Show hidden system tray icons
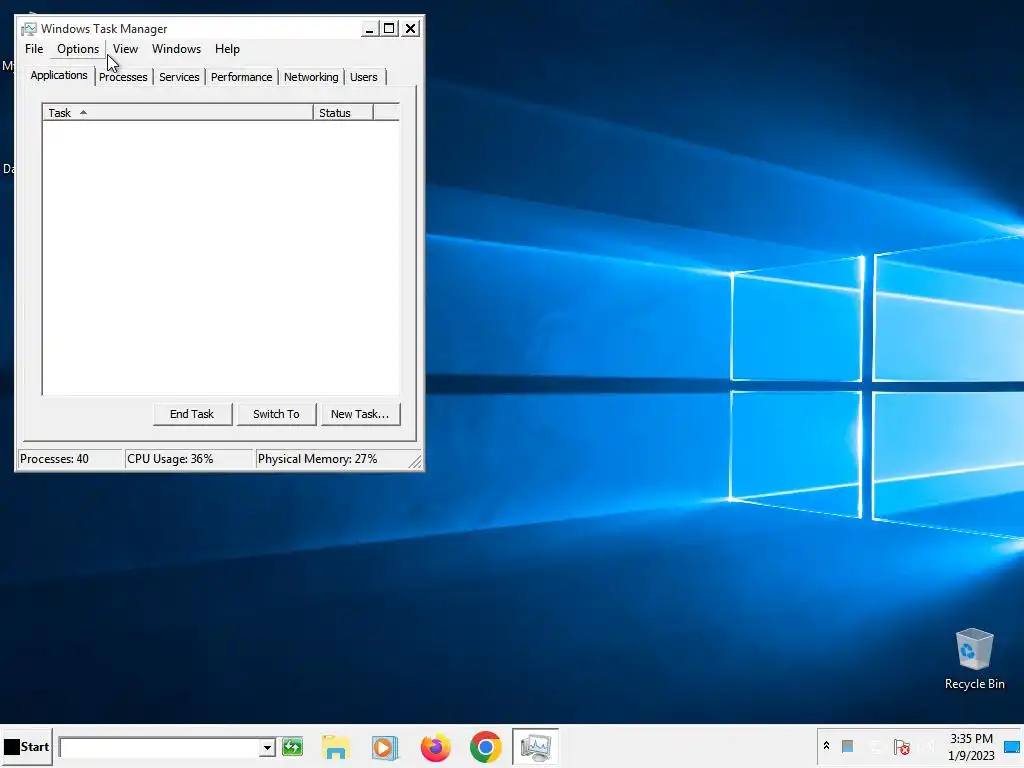 tap(826, 746)
